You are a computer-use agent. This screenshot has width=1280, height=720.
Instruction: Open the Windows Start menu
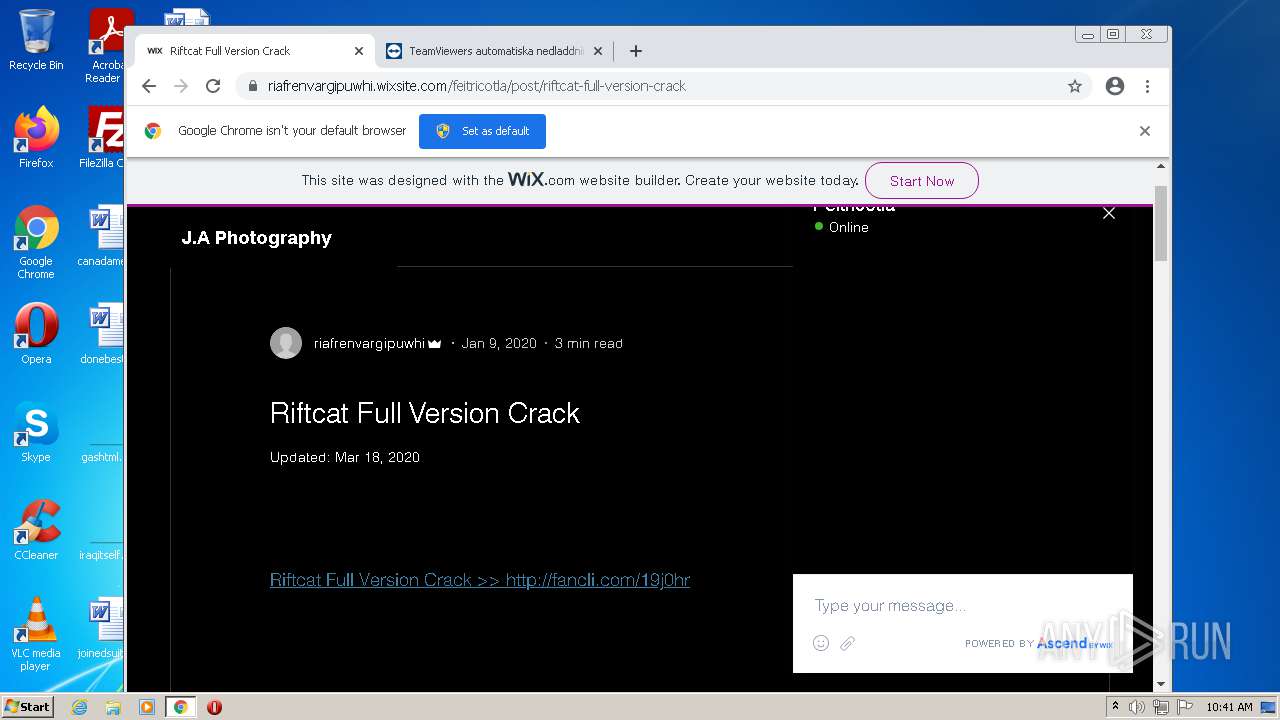tap(28, 707)
